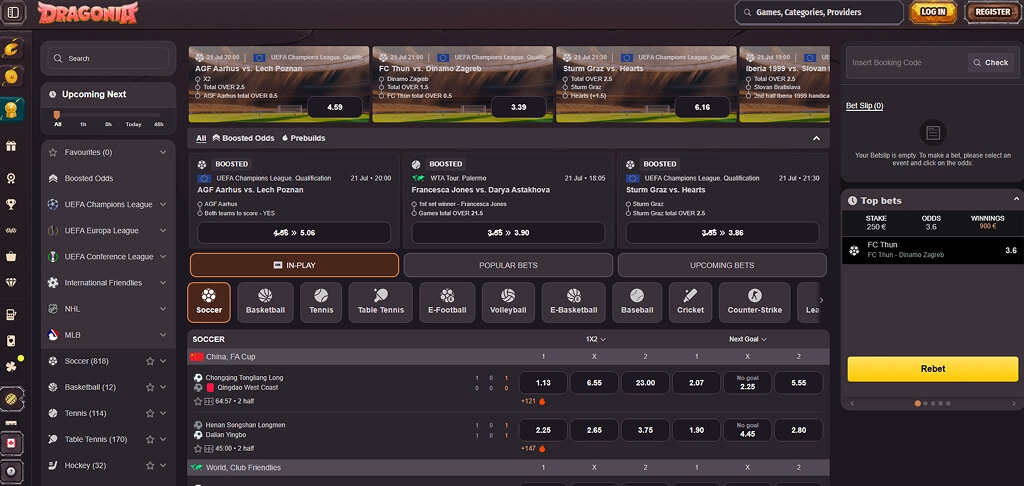The image size is (1024, 486).
Task: Star the Chongqing Tongliang Long match
Action: [x=198, y=401]
